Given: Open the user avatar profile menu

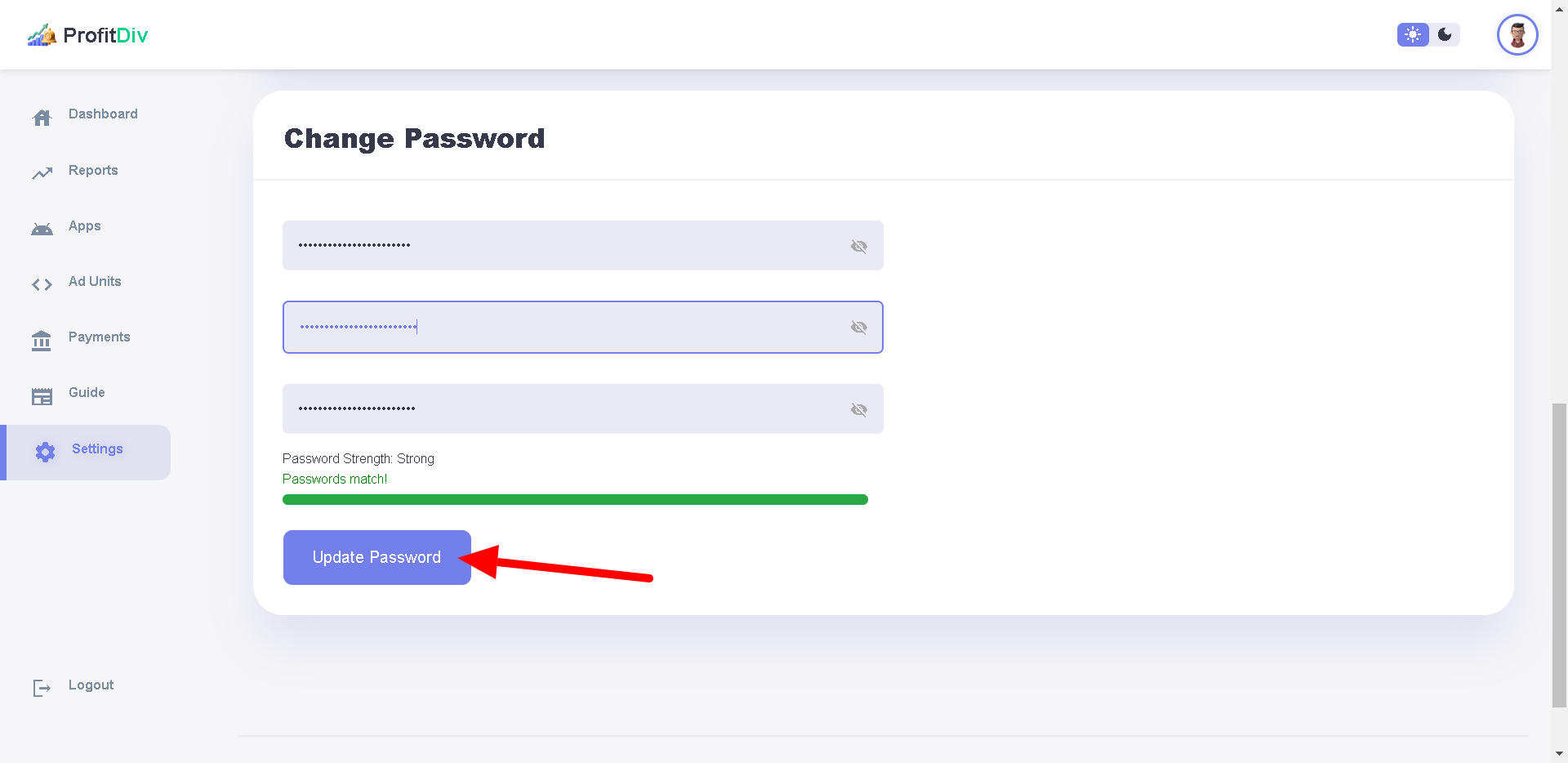Looking at the screenshot, I should coord(1517,35).
